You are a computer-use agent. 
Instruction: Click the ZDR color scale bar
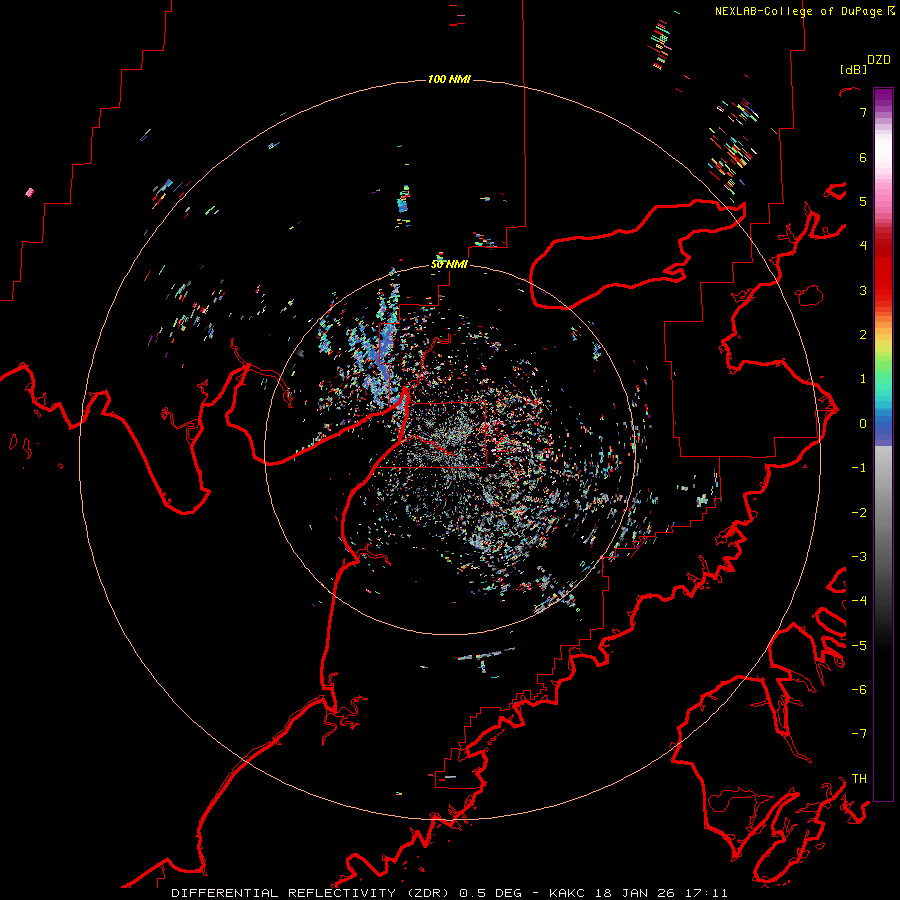(x=883, y=444)
